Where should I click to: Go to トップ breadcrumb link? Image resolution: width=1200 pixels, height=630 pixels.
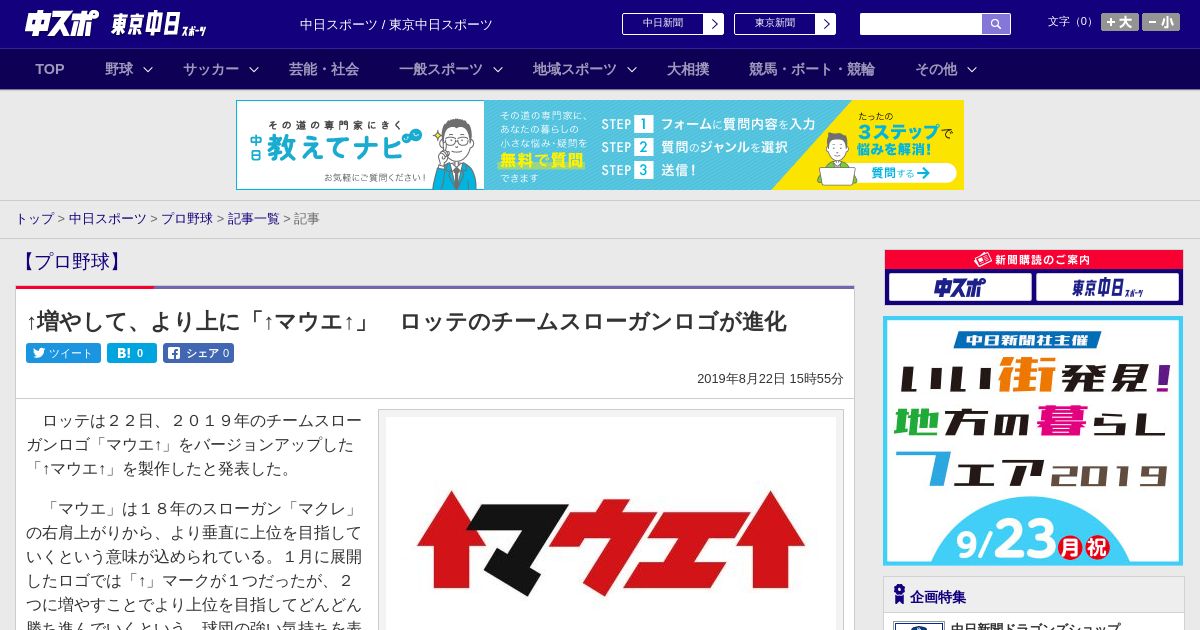[34, 219]
